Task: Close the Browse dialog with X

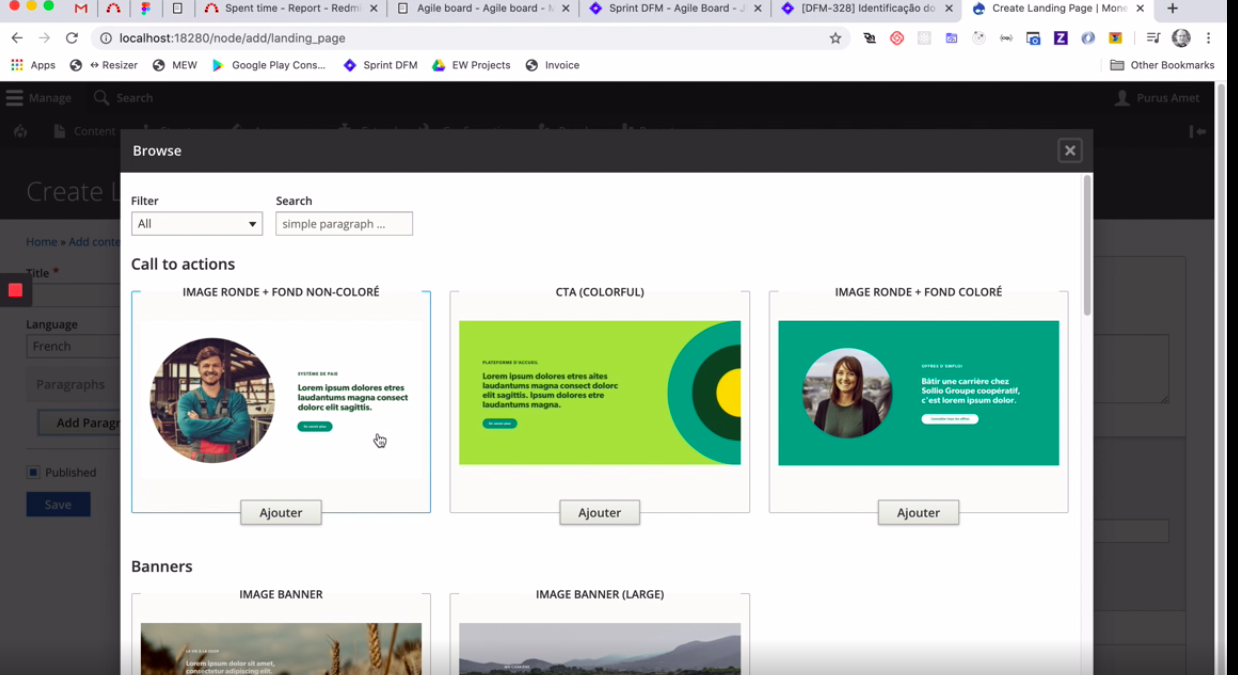Action: pos(1070,150)
